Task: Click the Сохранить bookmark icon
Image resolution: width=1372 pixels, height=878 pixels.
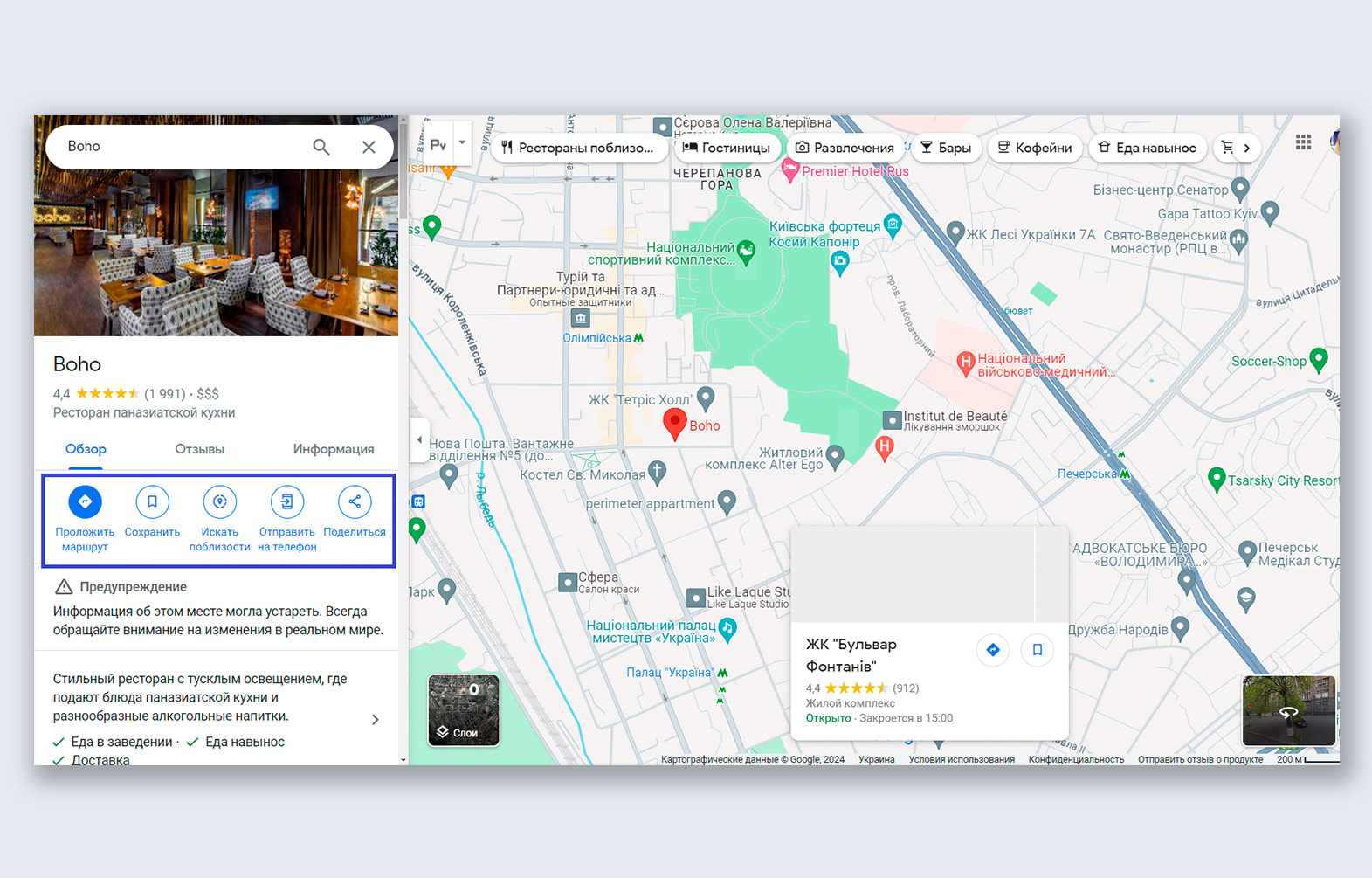Action: (x=152, y=501)
